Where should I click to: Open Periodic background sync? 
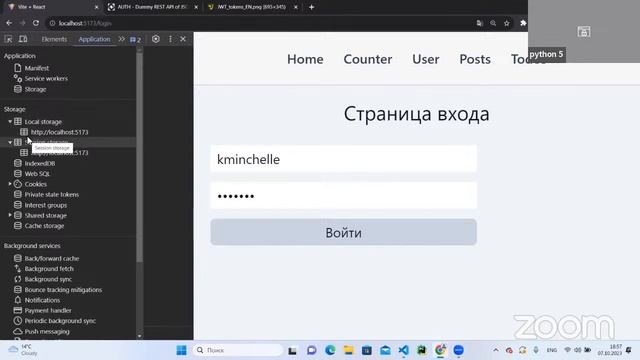pos(60,321)
